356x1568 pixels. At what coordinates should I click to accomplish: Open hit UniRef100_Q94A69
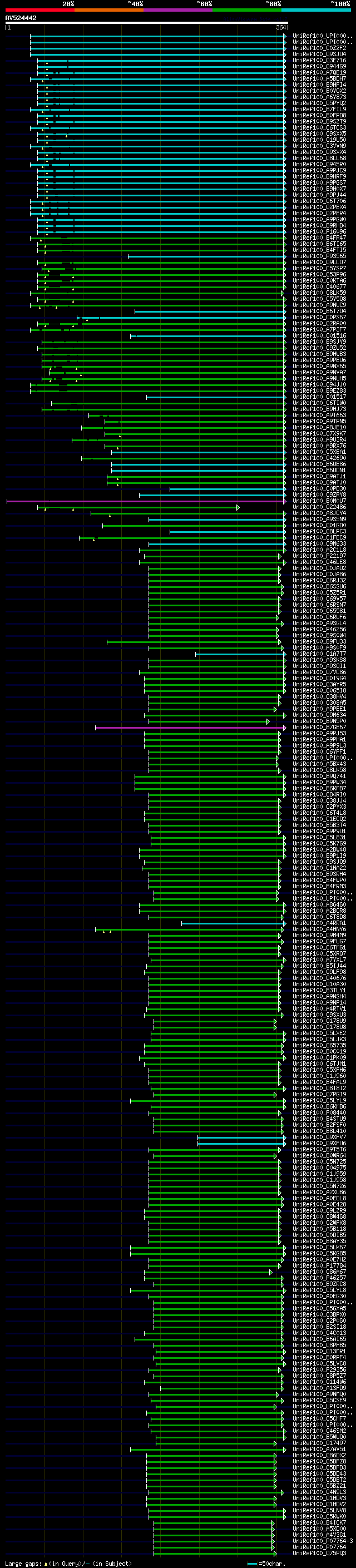[x=319, y=66]
